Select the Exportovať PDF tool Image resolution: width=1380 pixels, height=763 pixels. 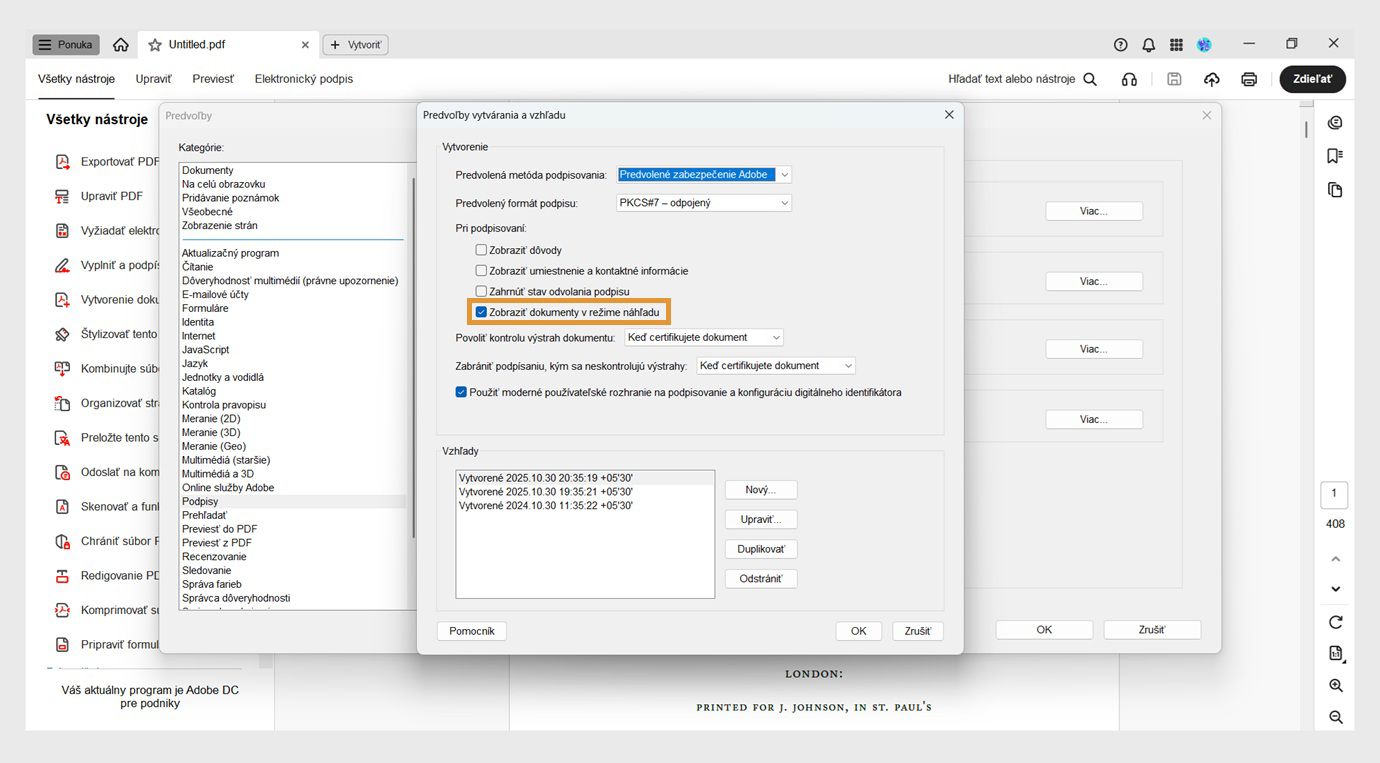pyautogui.click(x=107, y=162)
